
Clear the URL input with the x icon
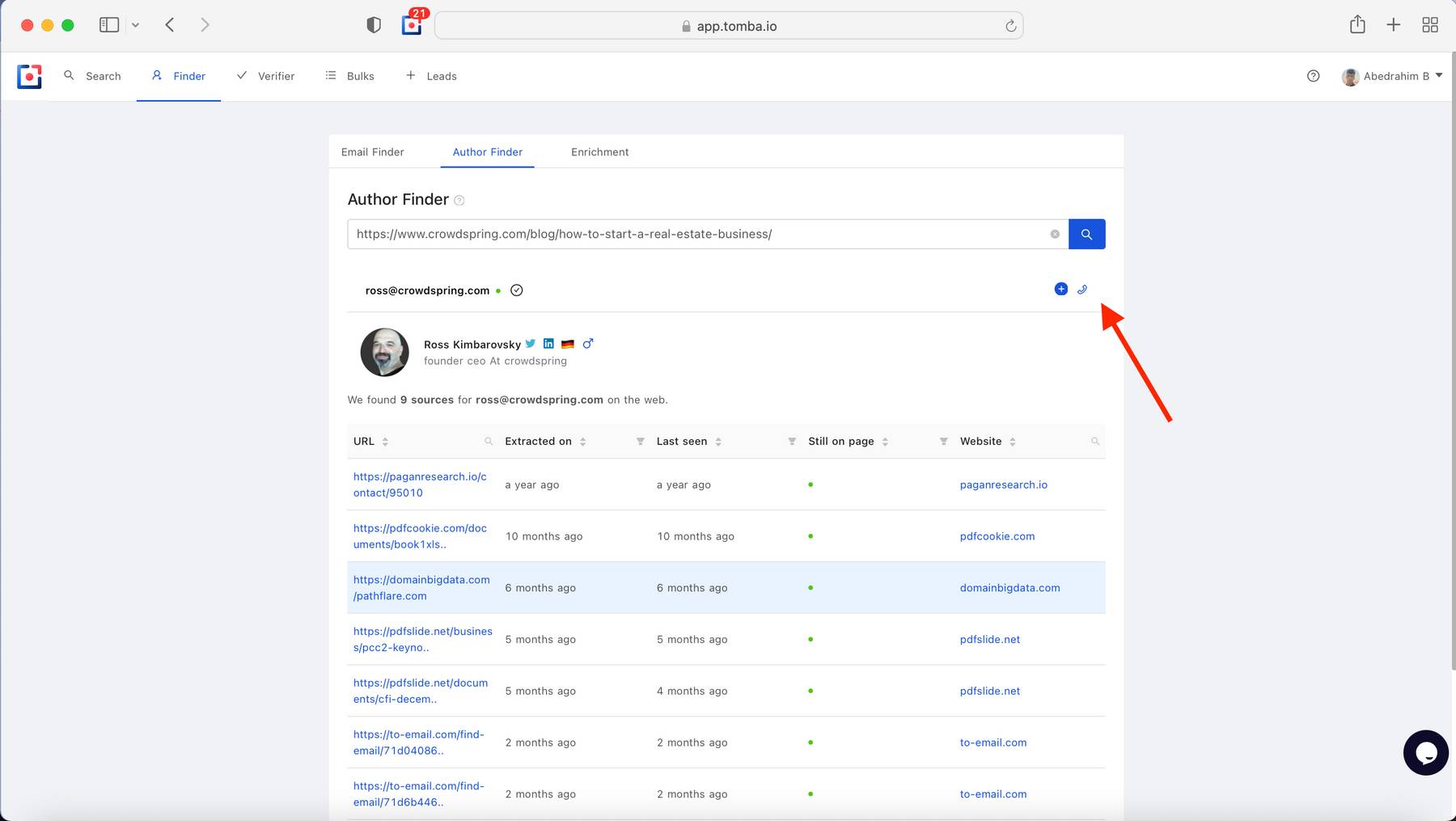click(x=1055, y=234)
